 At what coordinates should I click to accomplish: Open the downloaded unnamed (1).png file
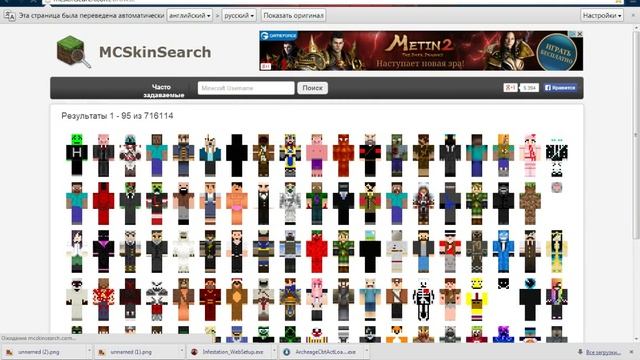click(138, 352)
